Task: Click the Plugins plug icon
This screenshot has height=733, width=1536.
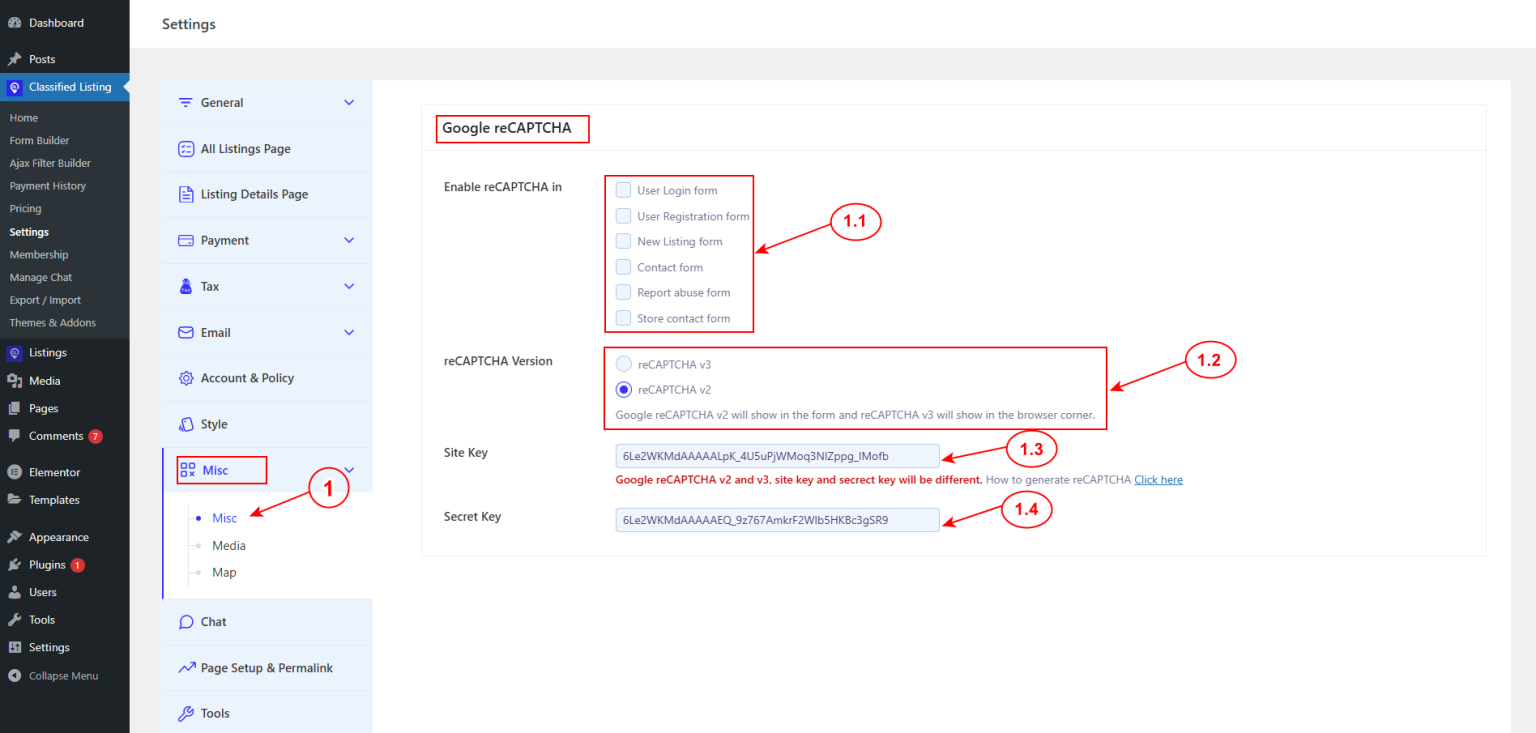Action: (x=15, y=565)
